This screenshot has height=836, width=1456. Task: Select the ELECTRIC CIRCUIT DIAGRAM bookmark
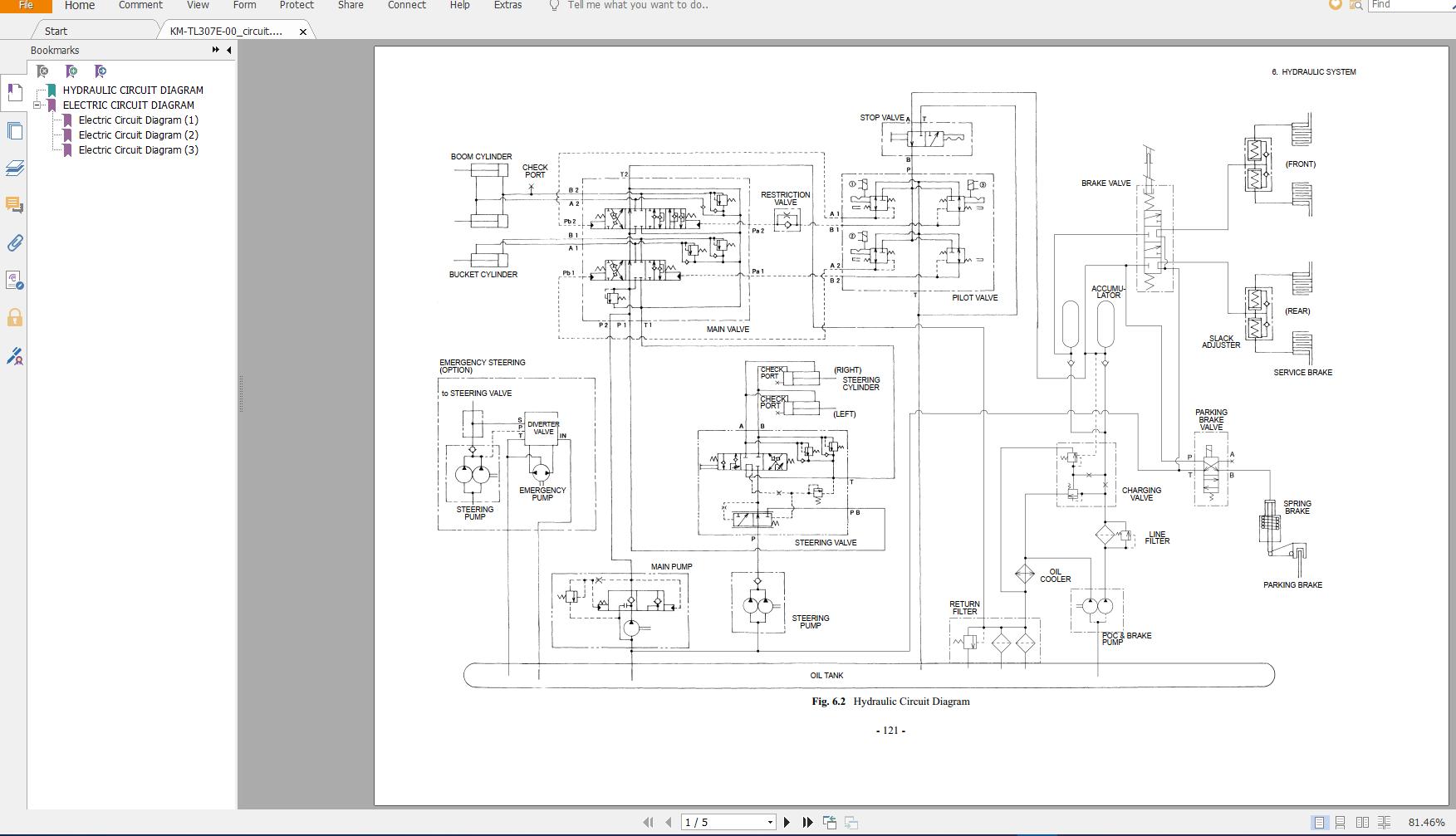point(129,105)
